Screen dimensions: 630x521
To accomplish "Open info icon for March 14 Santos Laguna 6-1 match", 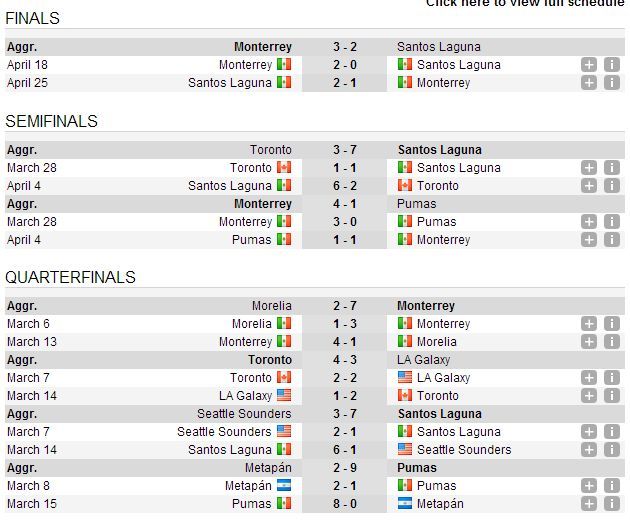I will [x=612, y=449].
